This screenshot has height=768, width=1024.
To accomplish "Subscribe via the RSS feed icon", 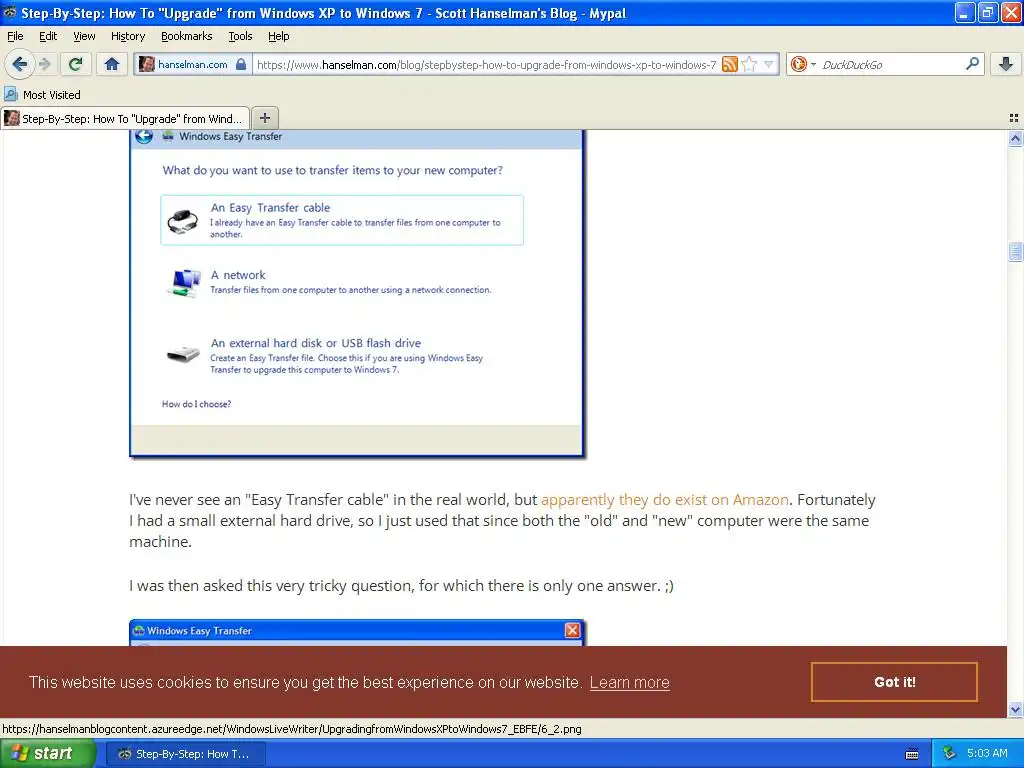I will tap(729, 64).
